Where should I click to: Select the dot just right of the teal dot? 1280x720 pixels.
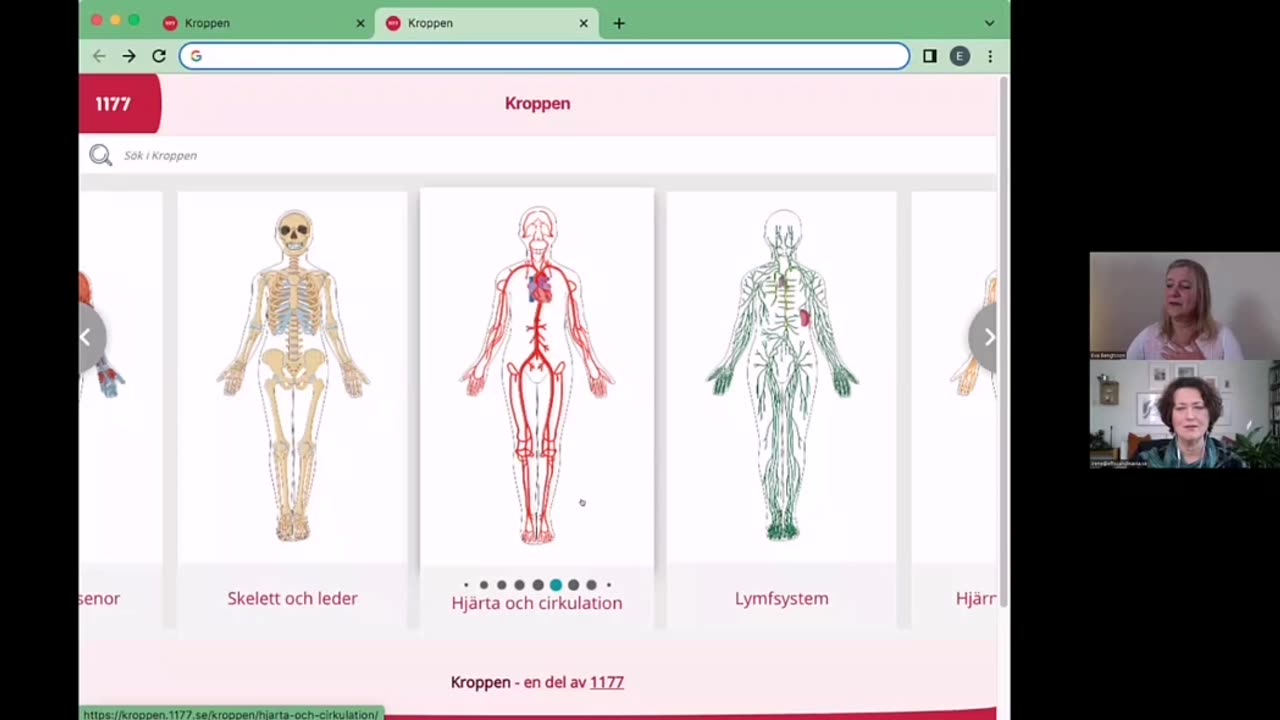pos(573,585)
